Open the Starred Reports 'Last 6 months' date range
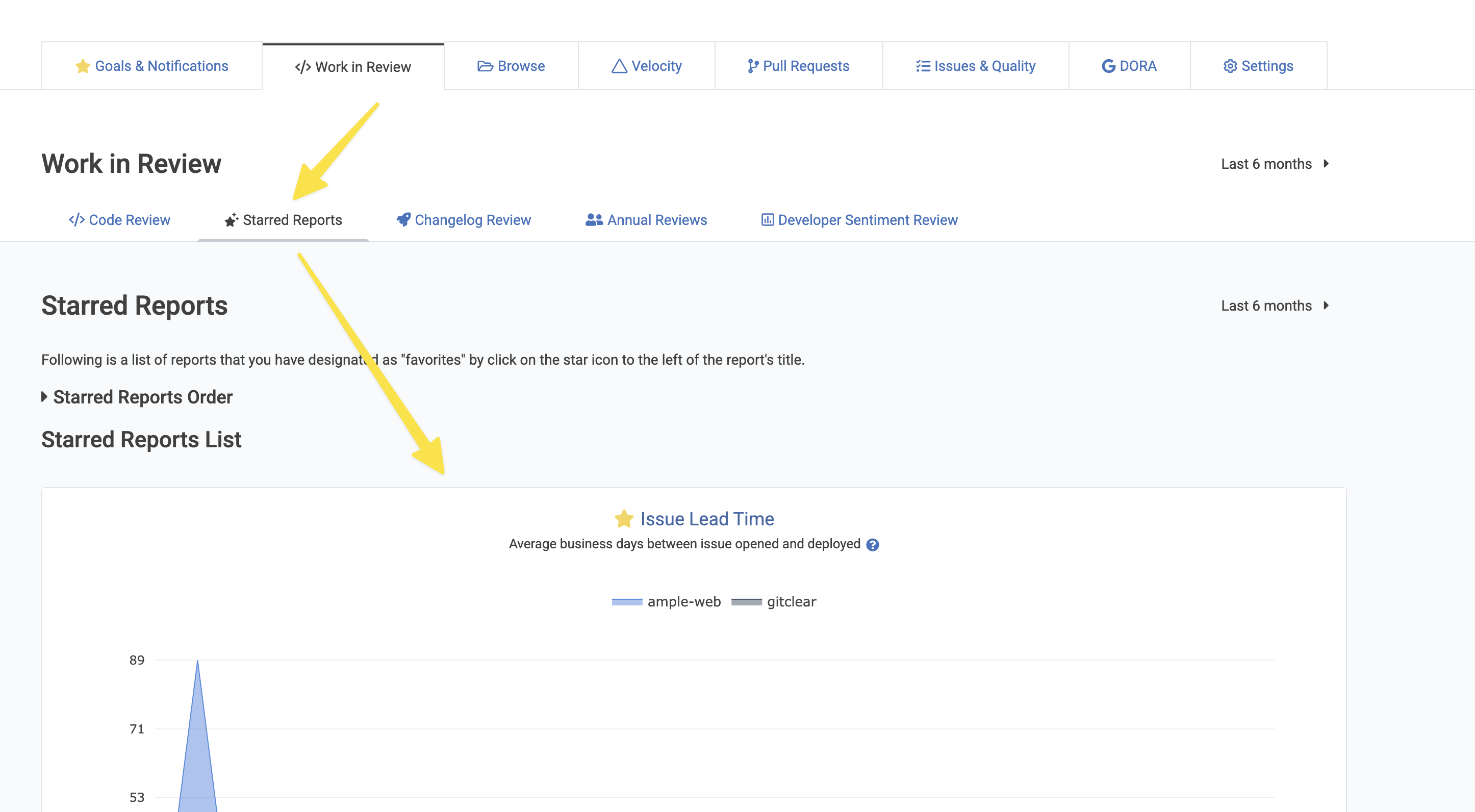1475x812 pixels. click(x=1275, y=306)
